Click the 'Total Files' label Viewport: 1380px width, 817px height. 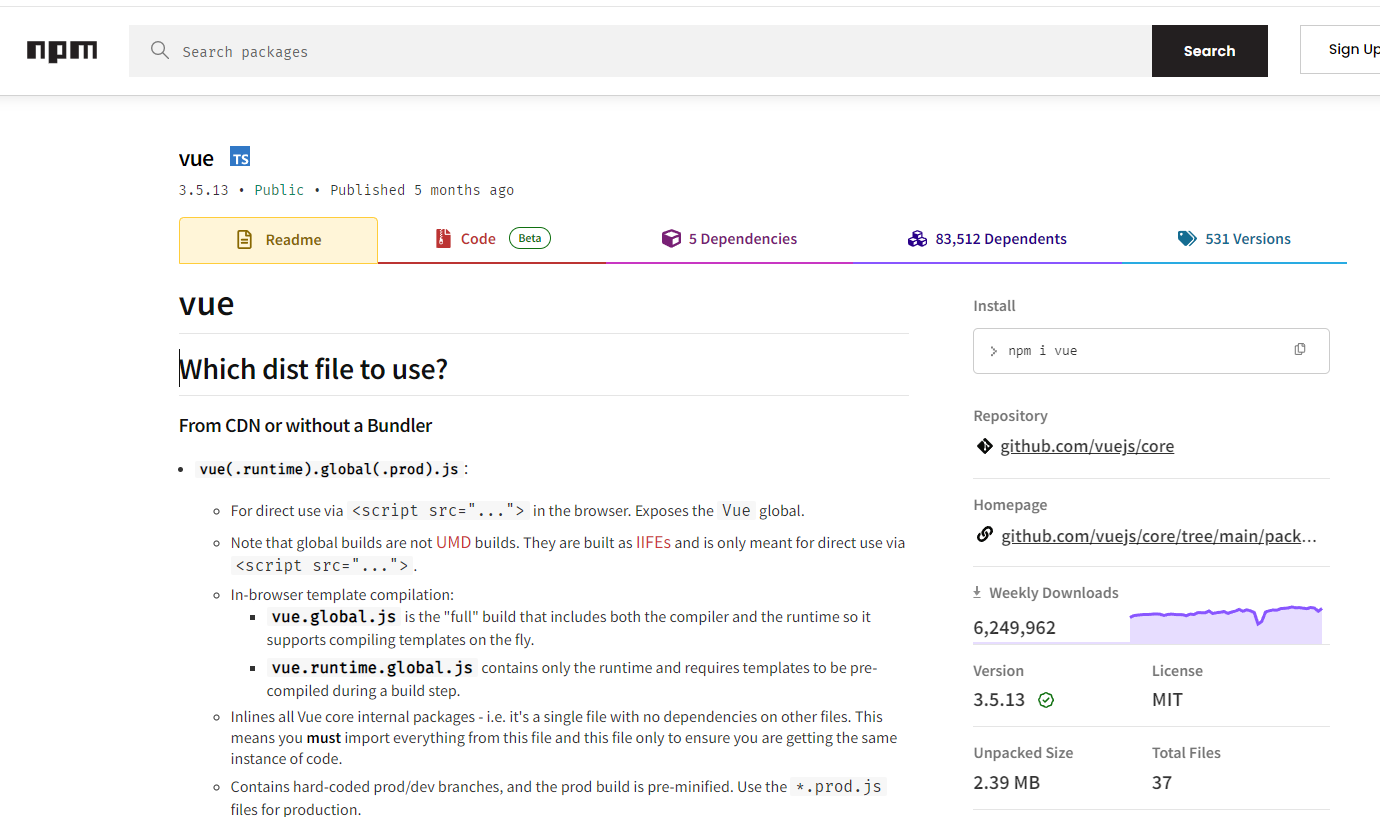click(x=1186, y=753)
